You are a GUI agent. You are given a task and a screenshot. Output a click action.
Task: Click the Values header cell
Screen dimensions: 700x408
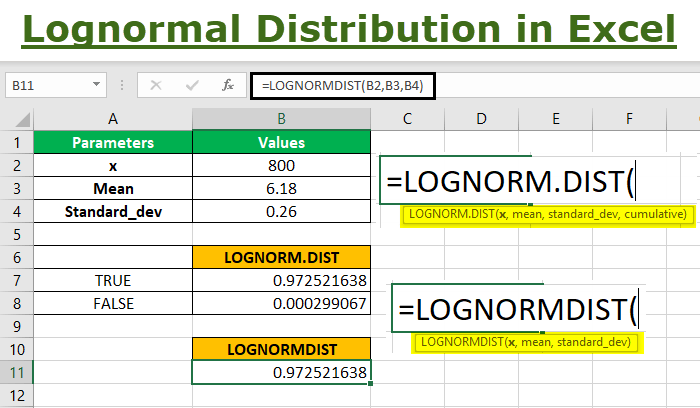point(281,142)
